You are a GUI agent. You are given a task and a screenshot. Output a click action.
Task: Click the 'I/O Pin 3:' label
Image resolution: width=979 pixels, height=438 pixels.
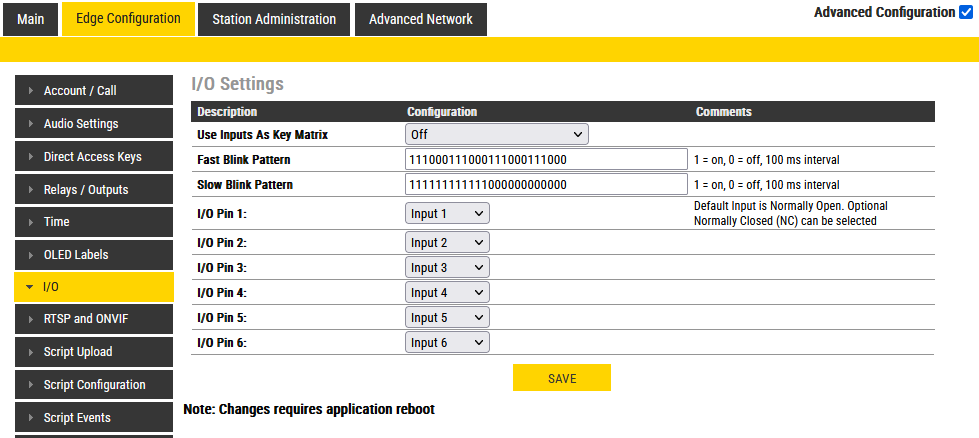222,268
